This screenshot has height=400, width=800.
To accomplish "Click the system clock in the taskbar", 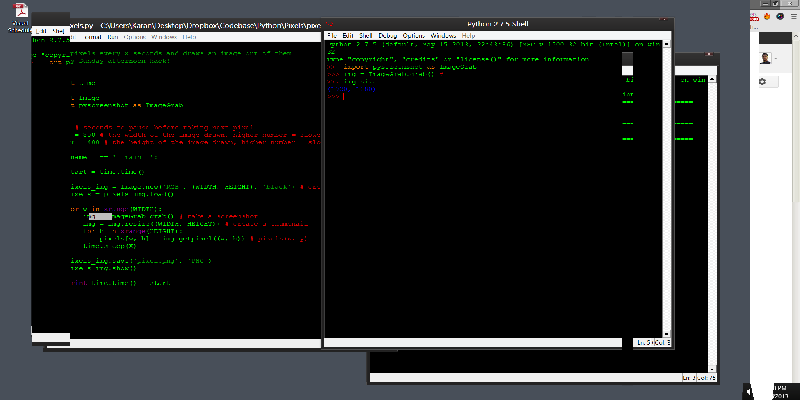I will (780, 390).
